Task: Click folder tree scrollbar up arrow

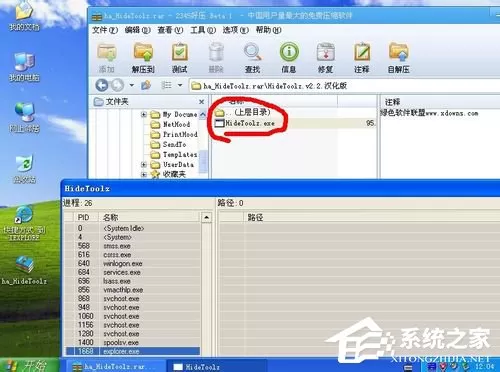Action: click(203, 114)
